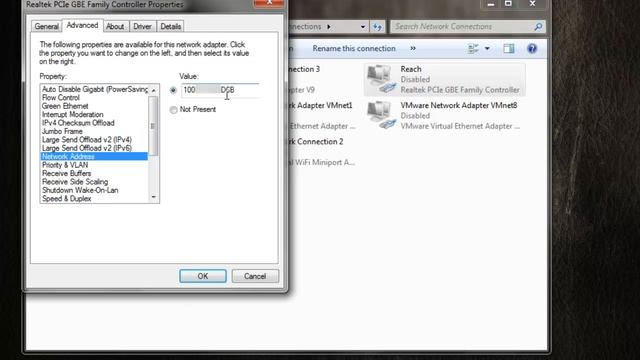This screenshot has width=640, height=360.
Task: Click the property list scrollbar thumb
Action: pyautogui.click(x=153, y=126)
